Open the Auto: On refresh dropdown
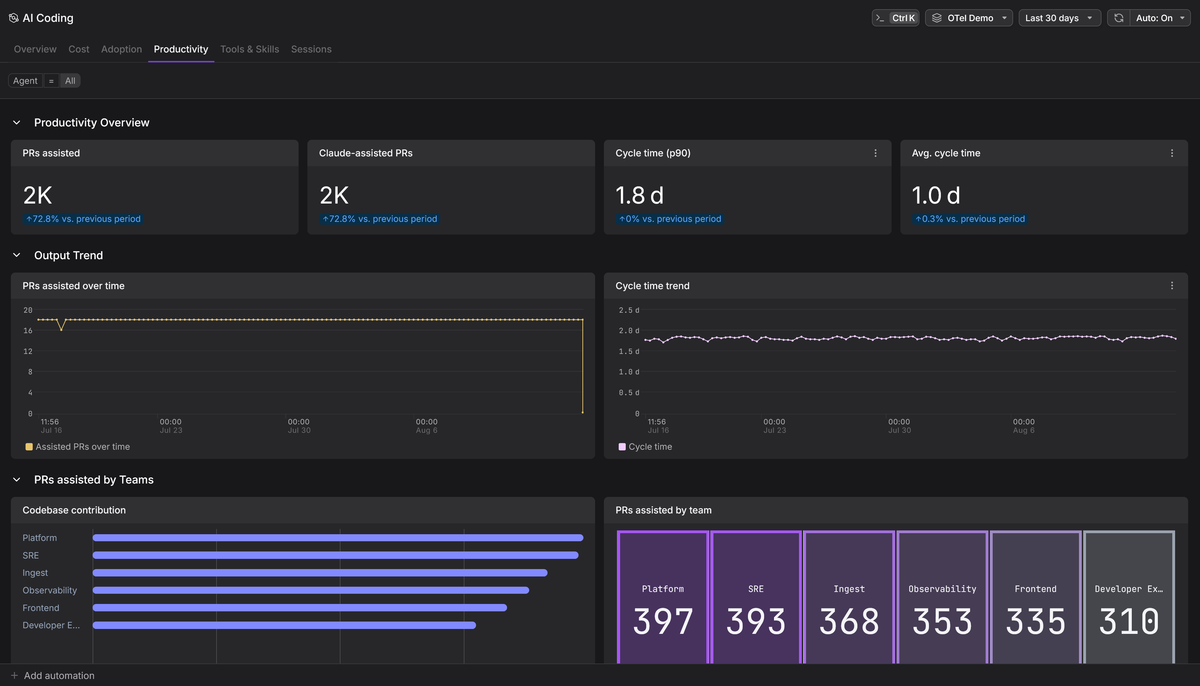1200x686 pixels. (x=1160, y=18)
